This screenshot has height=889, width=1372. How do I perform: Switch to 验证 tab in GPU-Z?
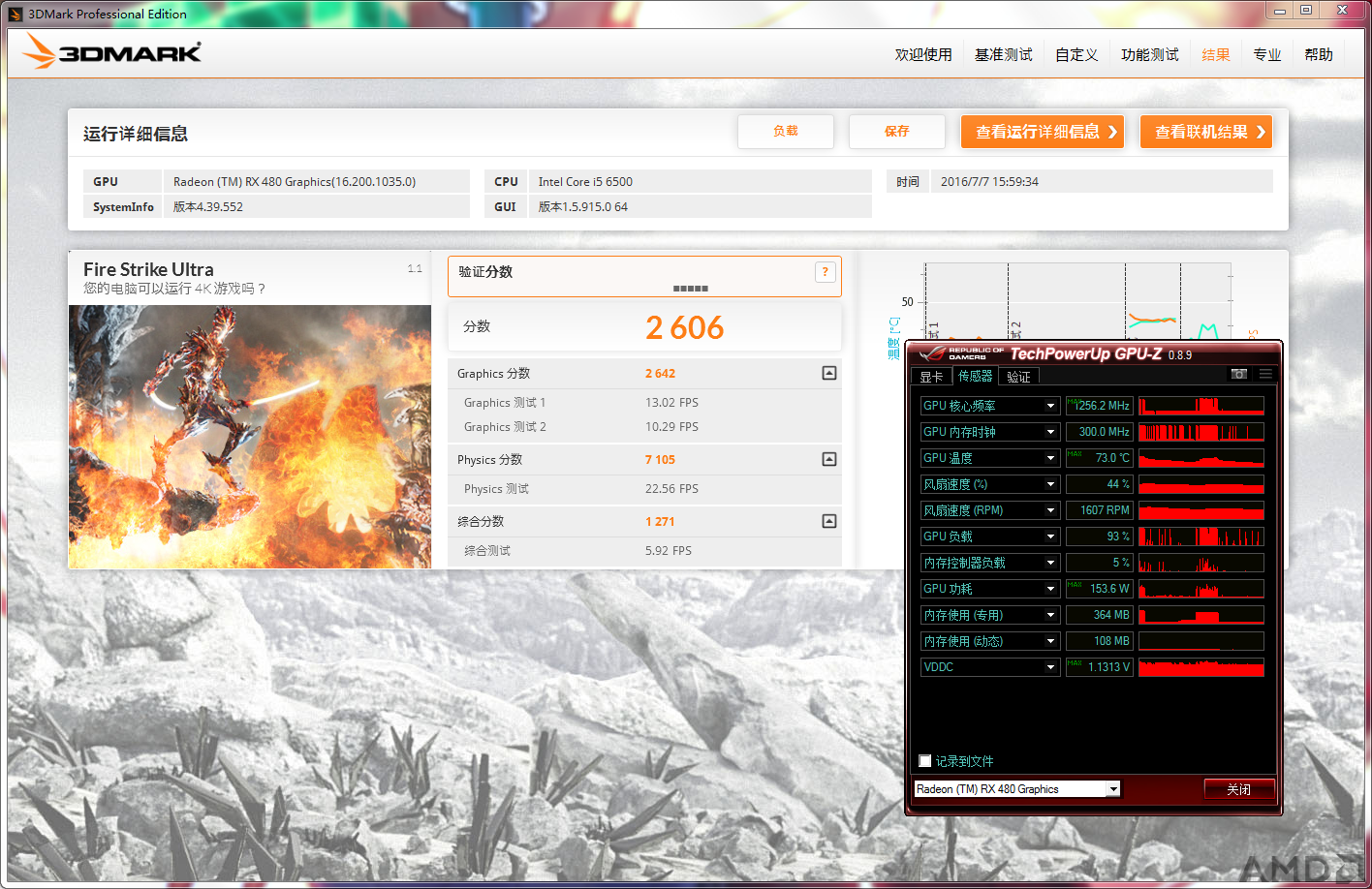[x=1018, y=377]
